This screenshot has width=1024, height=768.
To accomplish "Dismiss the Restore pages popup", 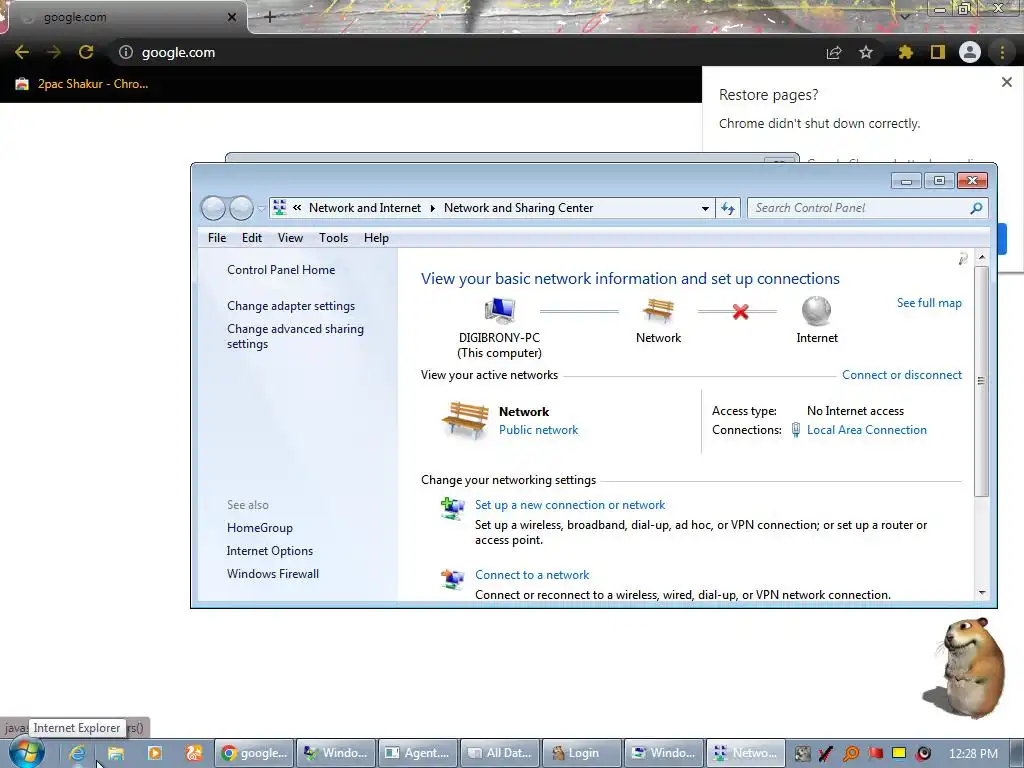I will pos(1006,82).
